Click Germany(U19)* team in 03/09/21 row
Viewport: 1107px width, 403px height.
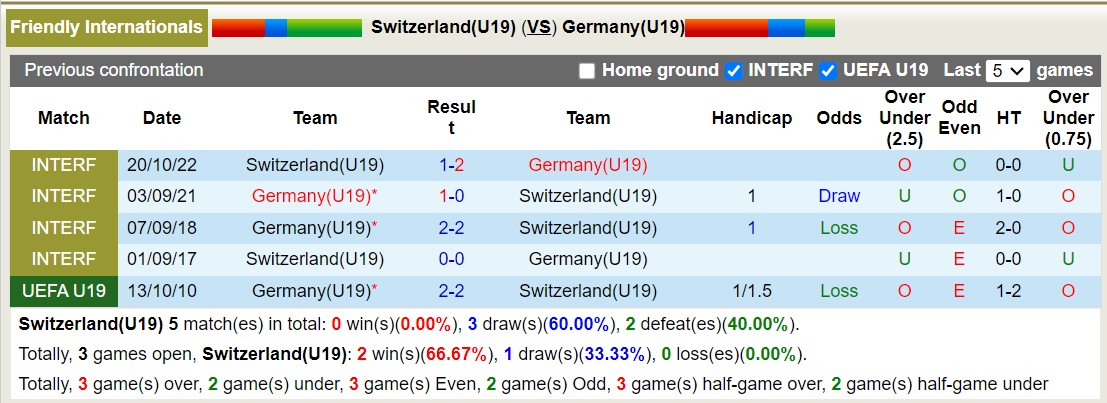[314, 196]
